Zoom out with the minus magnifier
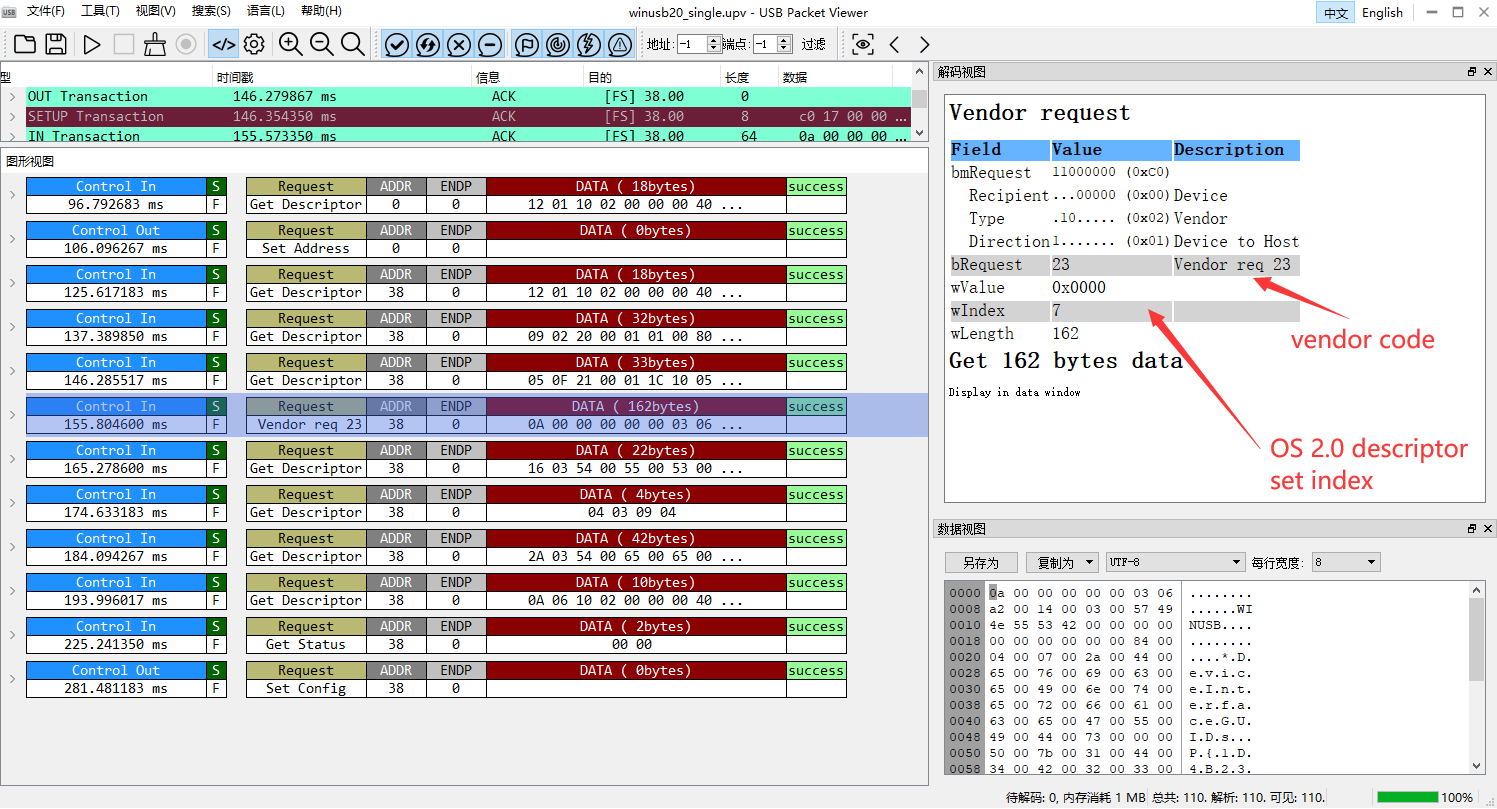Viewport: 1497px width, 809px height. (322, 44)
